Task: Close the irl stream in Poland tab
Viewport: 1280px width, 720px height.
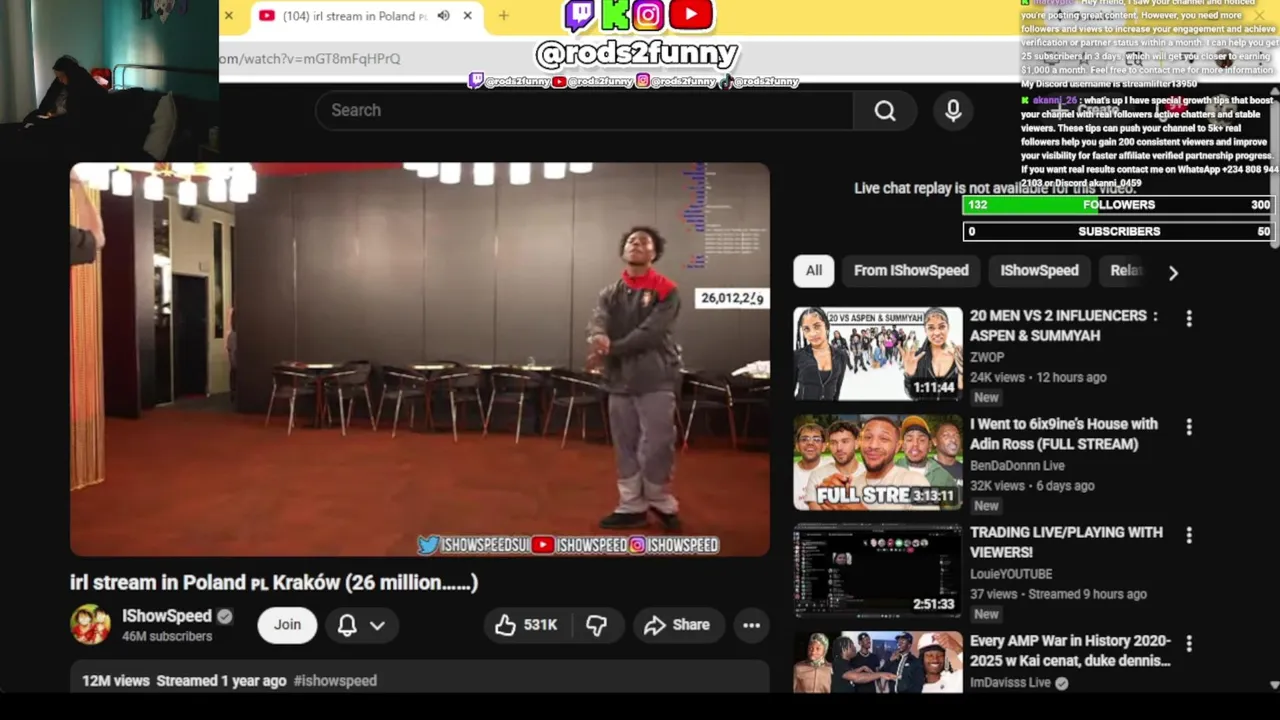Action: point(467,16)
